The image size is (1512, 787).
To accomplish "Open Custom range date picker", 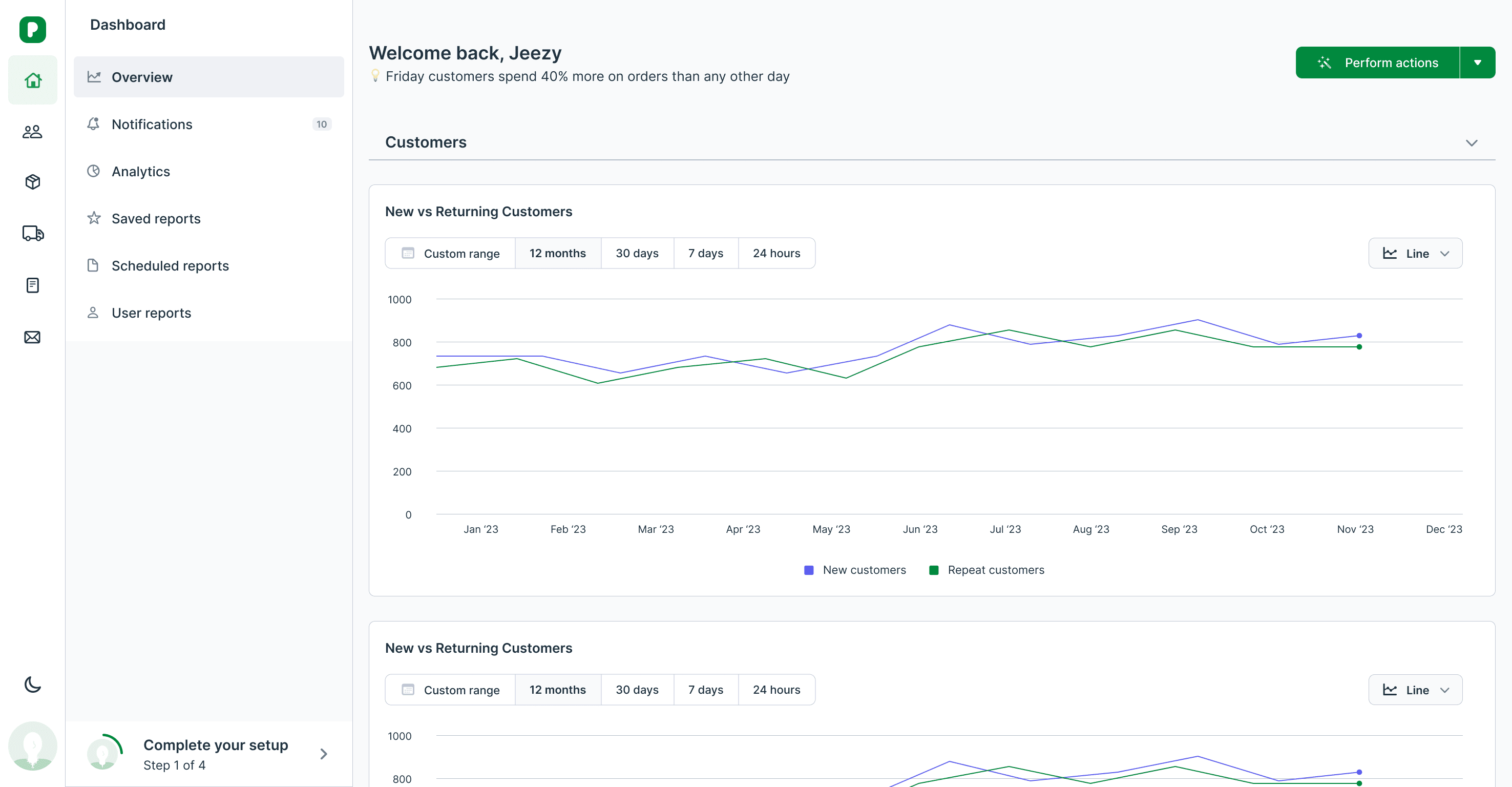I will pos(450,253).
